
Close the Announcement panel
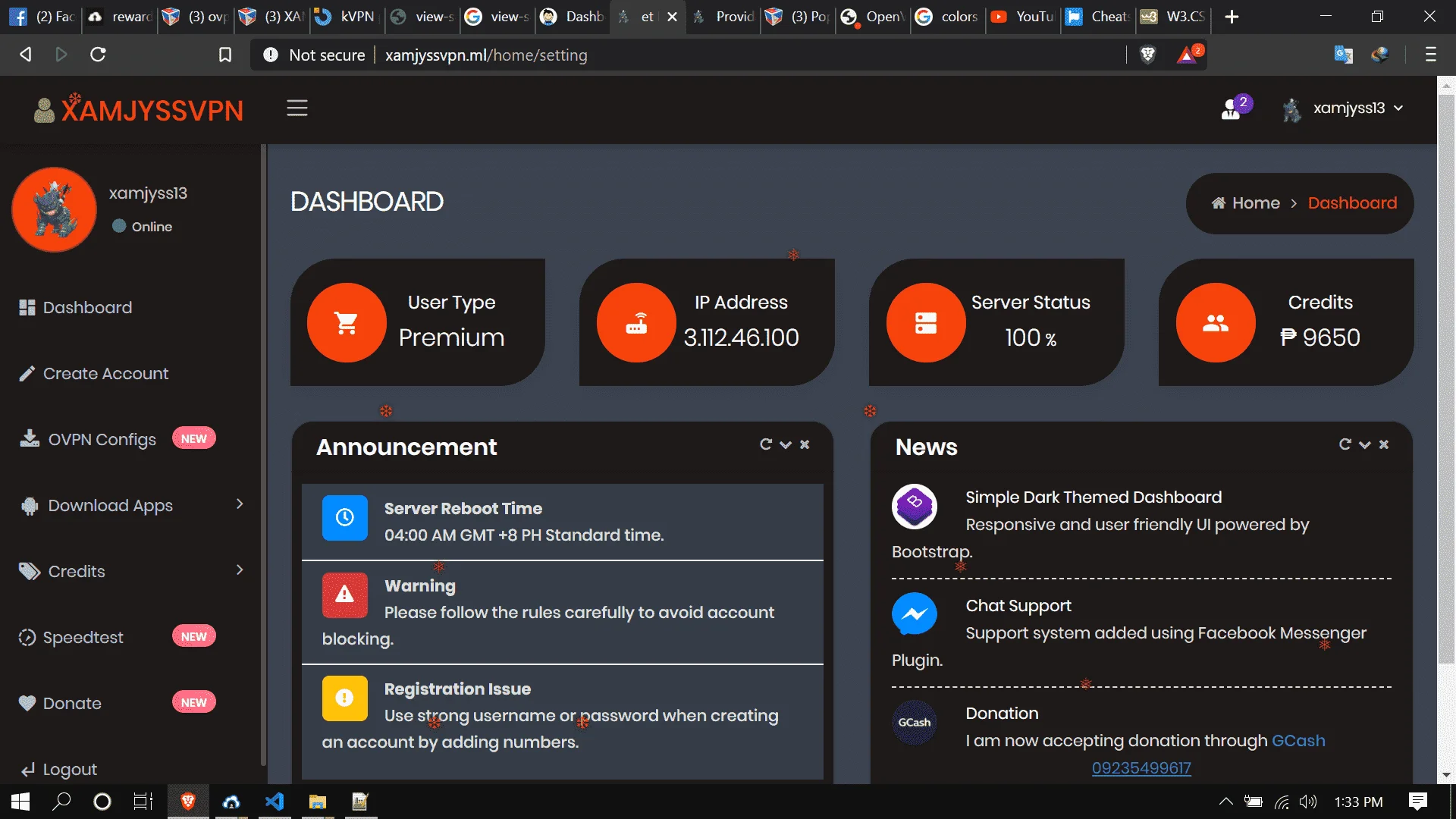pyautogui.click(x=805, y=444)
